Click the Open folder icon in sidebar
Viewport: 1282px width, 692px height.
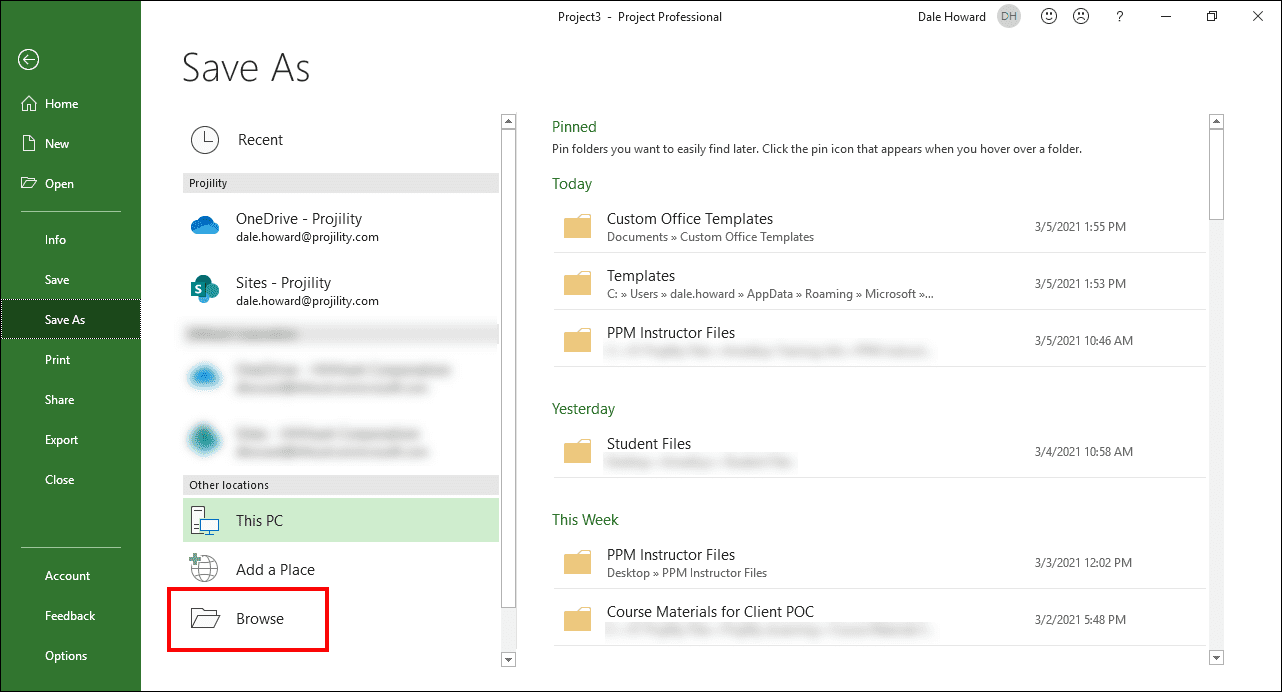[28, 184]
